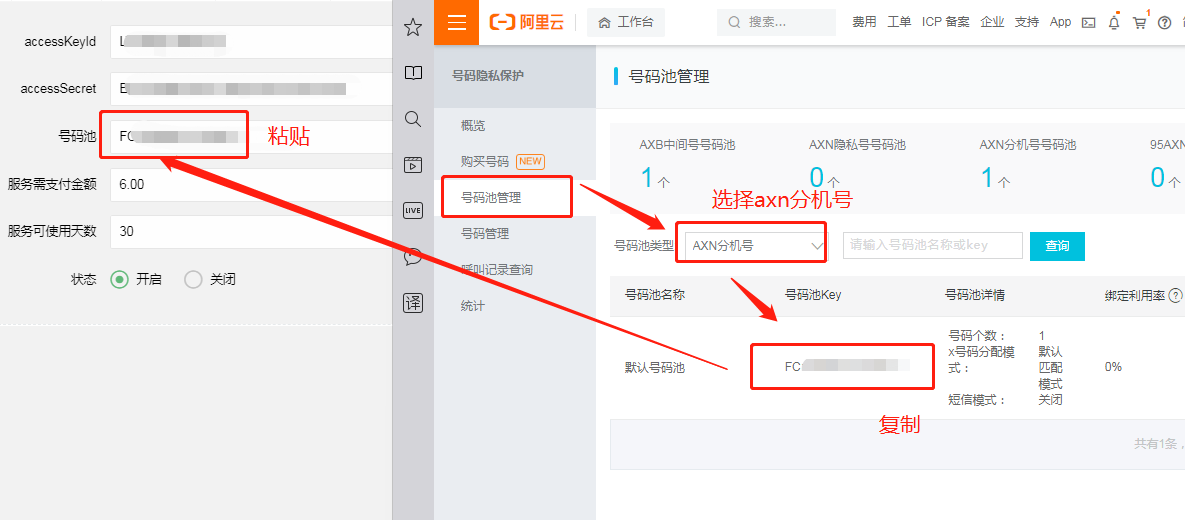Screen dimensions: 1185x520
Task: Open 概览 in the side menu
Action: click(473, 125)
